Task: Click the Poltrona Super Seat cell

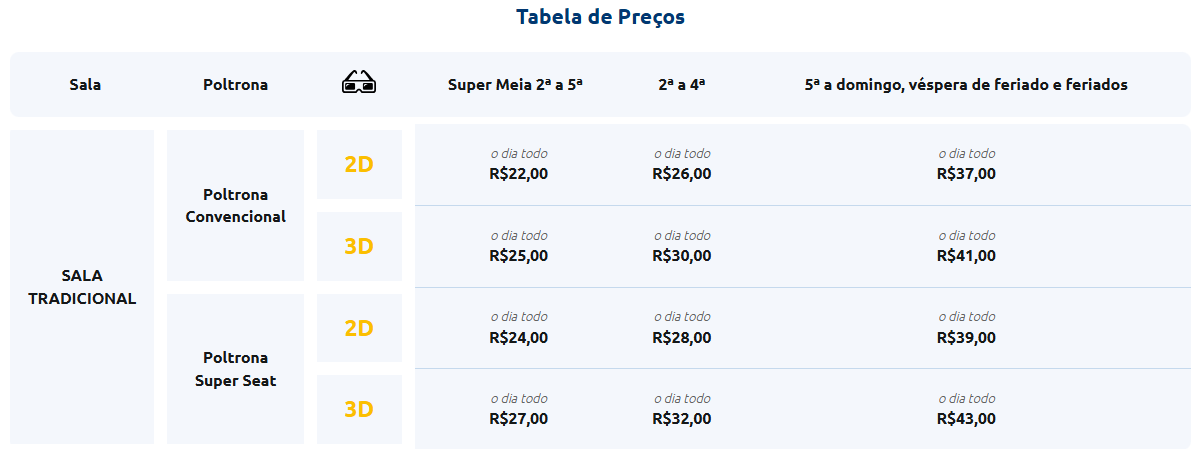Action: [x=235, y=369]
